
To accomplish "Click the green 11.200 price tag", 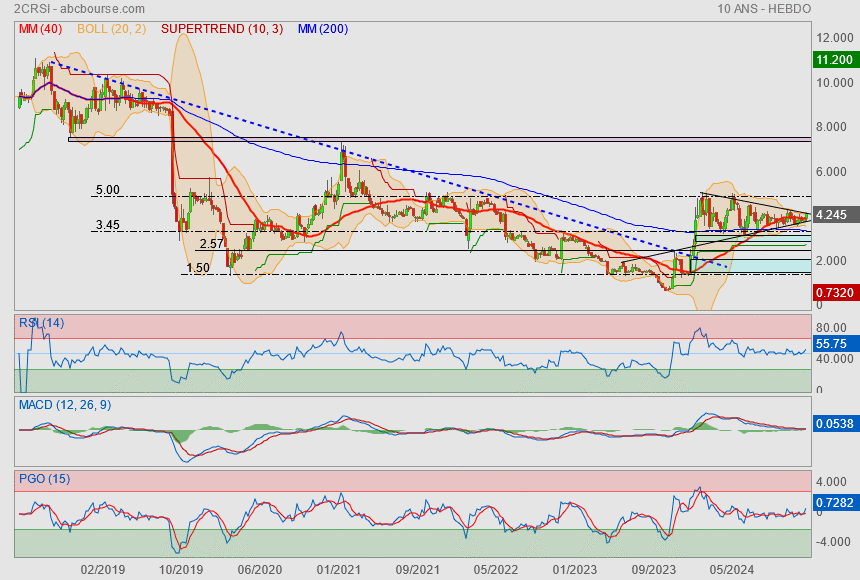I will tap(835, 59).
